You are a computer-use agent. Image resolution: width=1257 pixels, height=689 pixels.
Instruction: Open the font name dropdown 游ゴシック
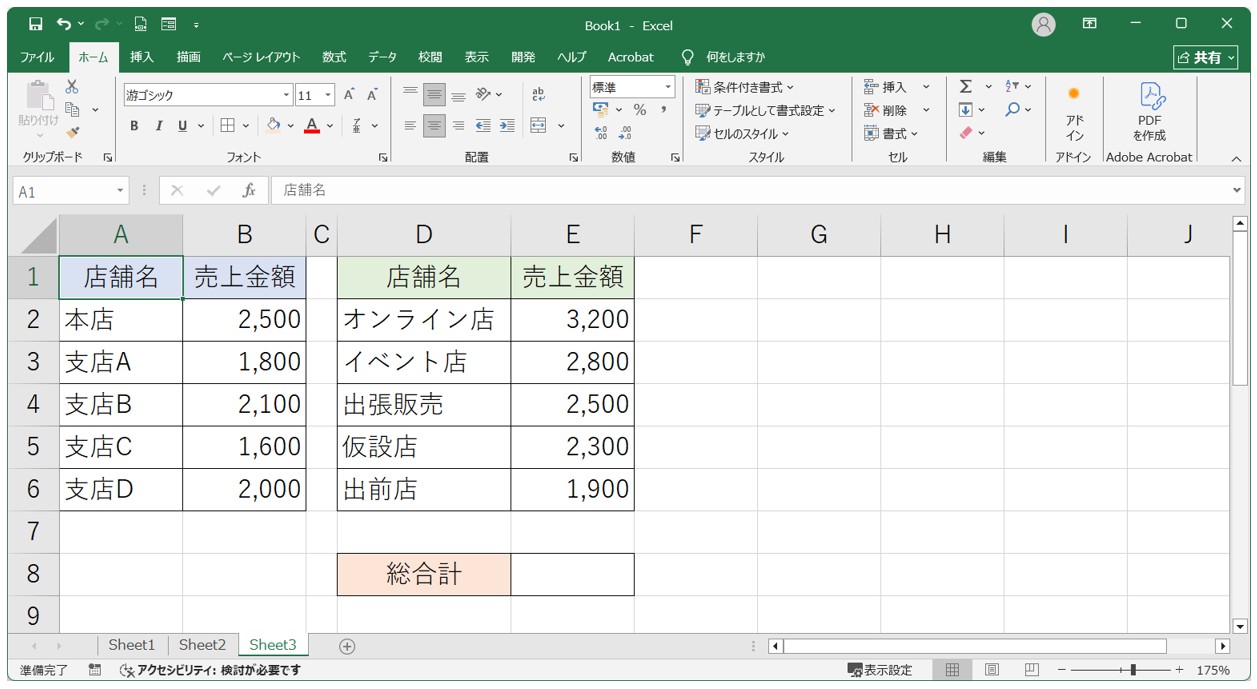click(x=287, y=96)
